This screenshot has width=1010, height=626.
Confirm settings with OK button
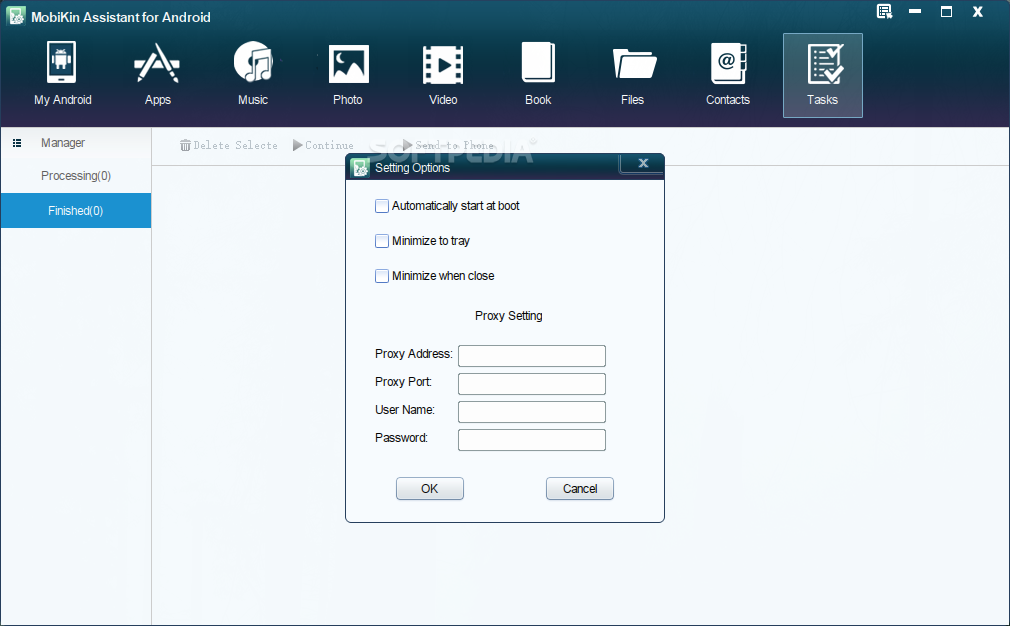(x=430, y=489)
